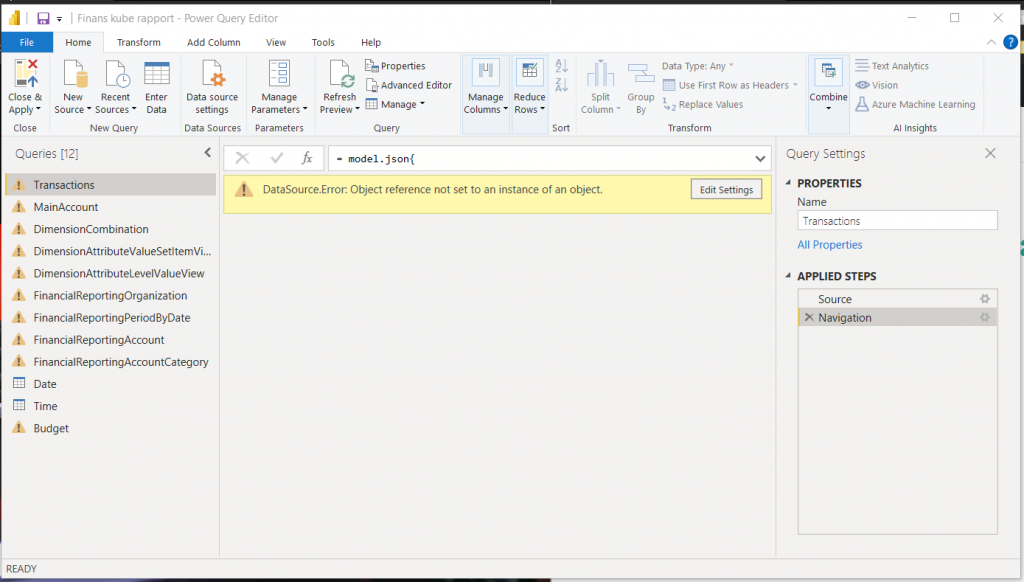
Task: Select the FinancialReportingOrganization query
Action: [x=110, y=295]
